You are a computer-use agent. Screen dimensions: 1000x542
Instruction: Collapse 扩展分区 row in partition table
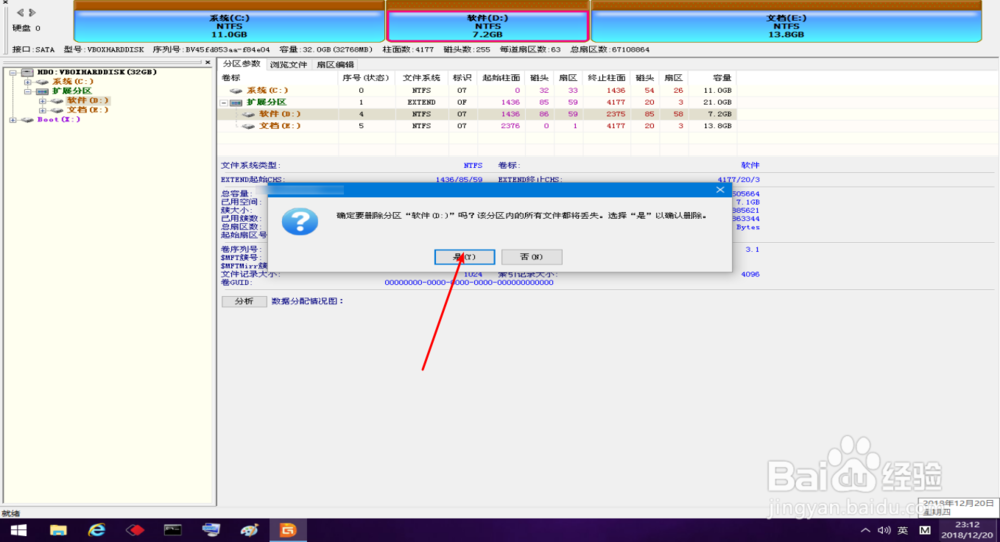tap(224, 103)
